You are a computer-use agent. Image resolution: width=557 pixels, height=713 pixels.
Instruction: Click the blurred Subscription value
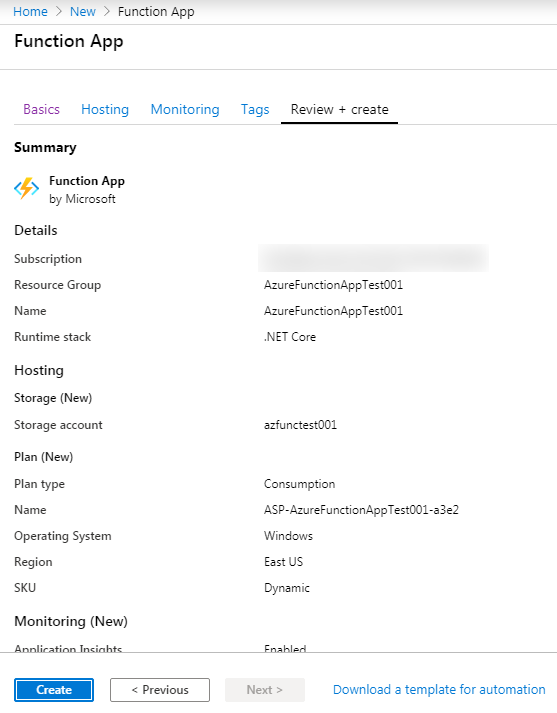(x=373, y=258)
